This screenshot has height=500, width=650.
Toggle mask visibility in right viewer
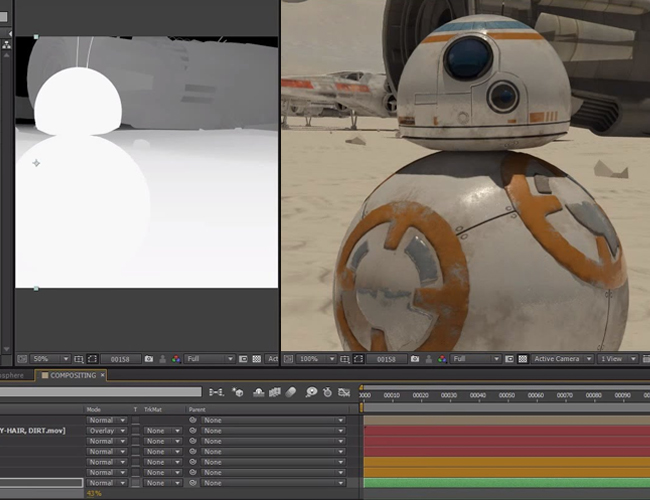tap(359, 359)
